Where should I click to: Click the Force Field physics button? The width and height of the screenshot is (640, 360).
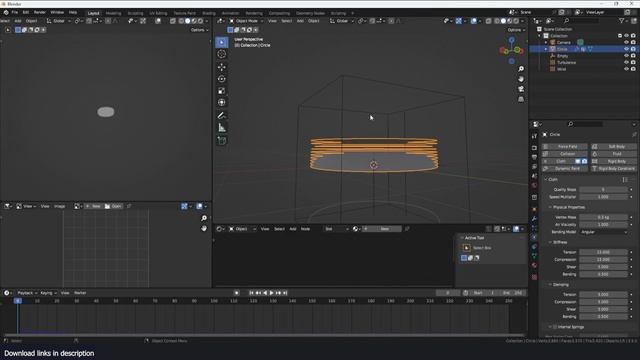tap(565, 146)
